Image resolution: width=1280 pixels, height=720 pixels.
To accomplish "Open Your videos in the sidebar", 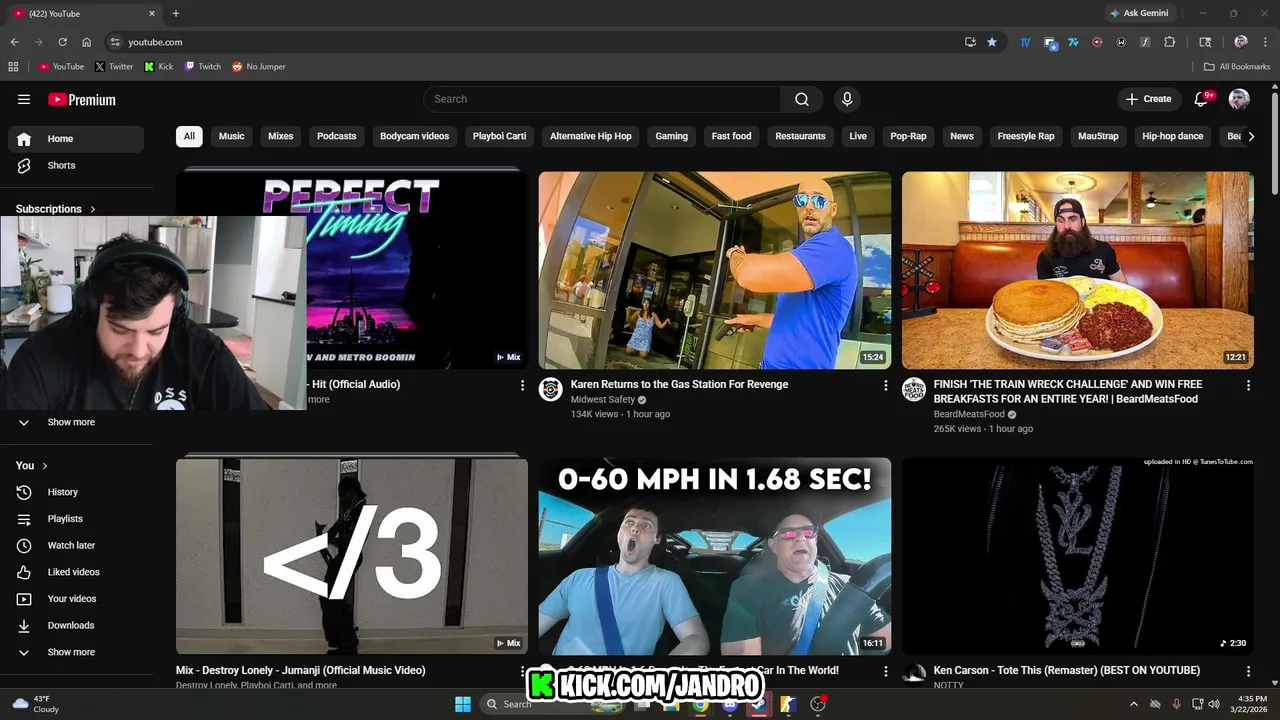I will coord(76,599).
